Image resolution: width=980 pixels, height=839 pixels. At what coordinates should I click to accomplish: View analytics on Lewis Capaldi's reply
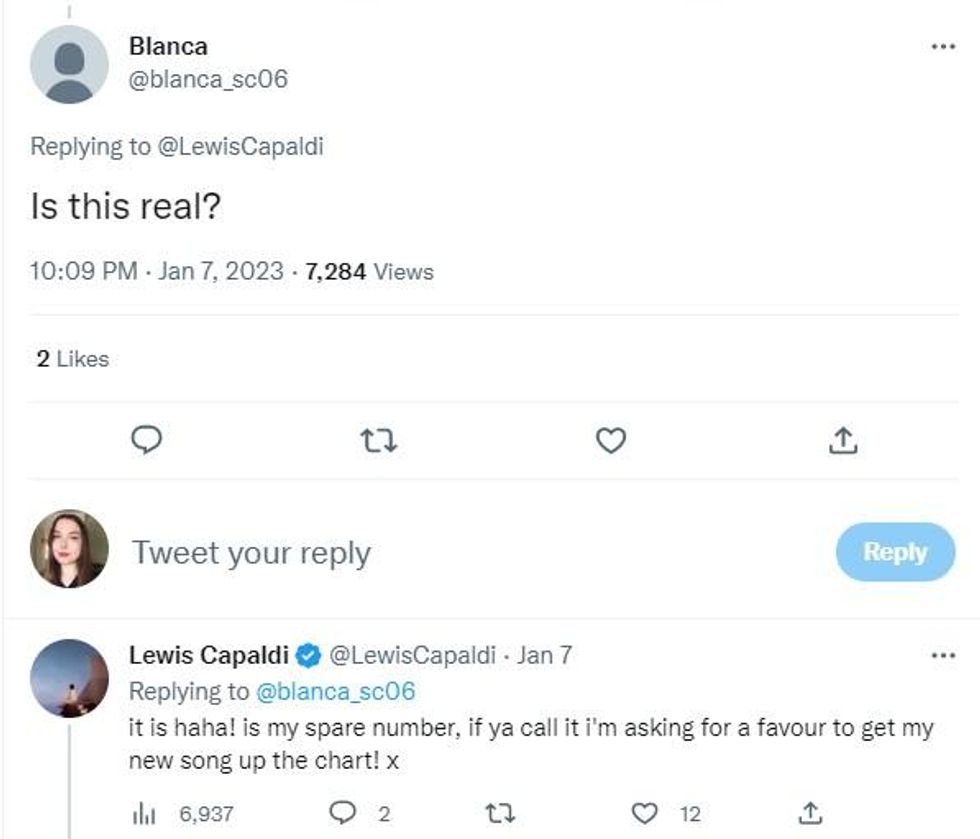(144, 814)
